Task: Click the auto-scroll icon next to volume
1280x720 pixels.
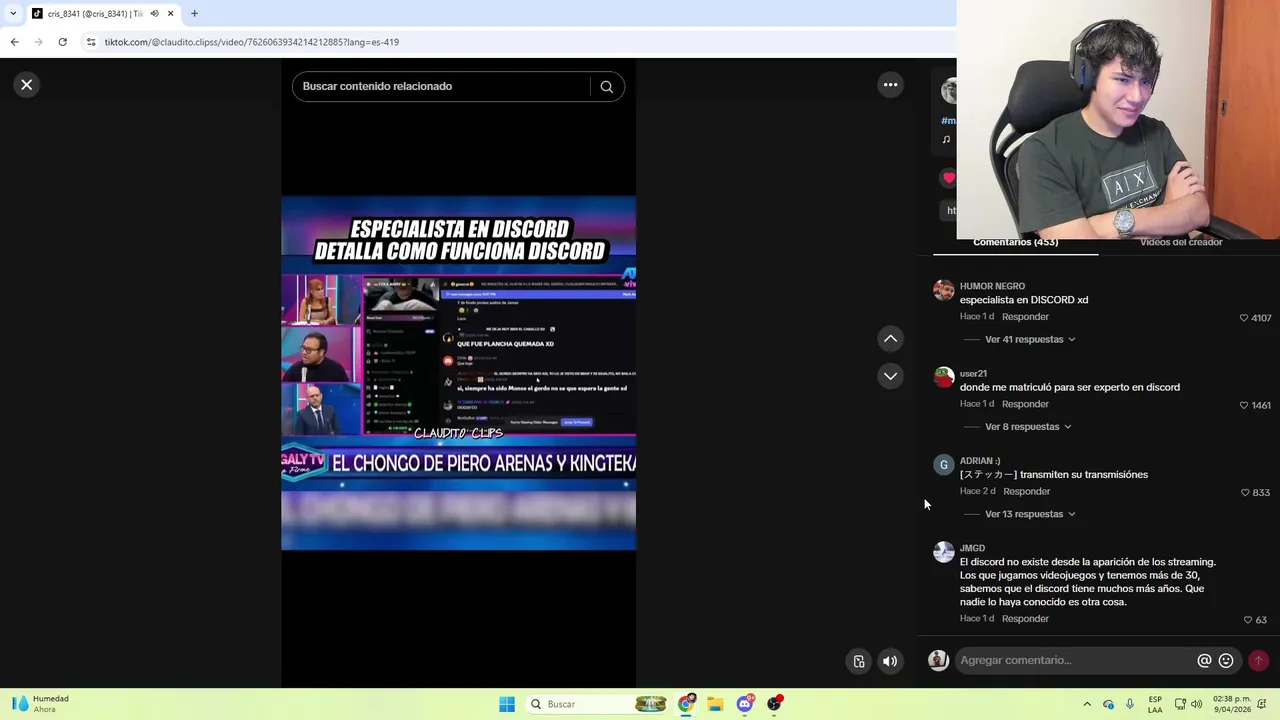Action: [859, 661]
